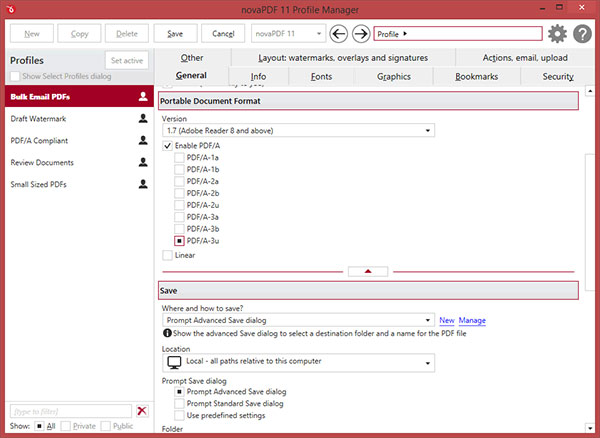Click the back arrow navigation icon
The height and width of the screenshot is (438, 600).
[339, 34]
